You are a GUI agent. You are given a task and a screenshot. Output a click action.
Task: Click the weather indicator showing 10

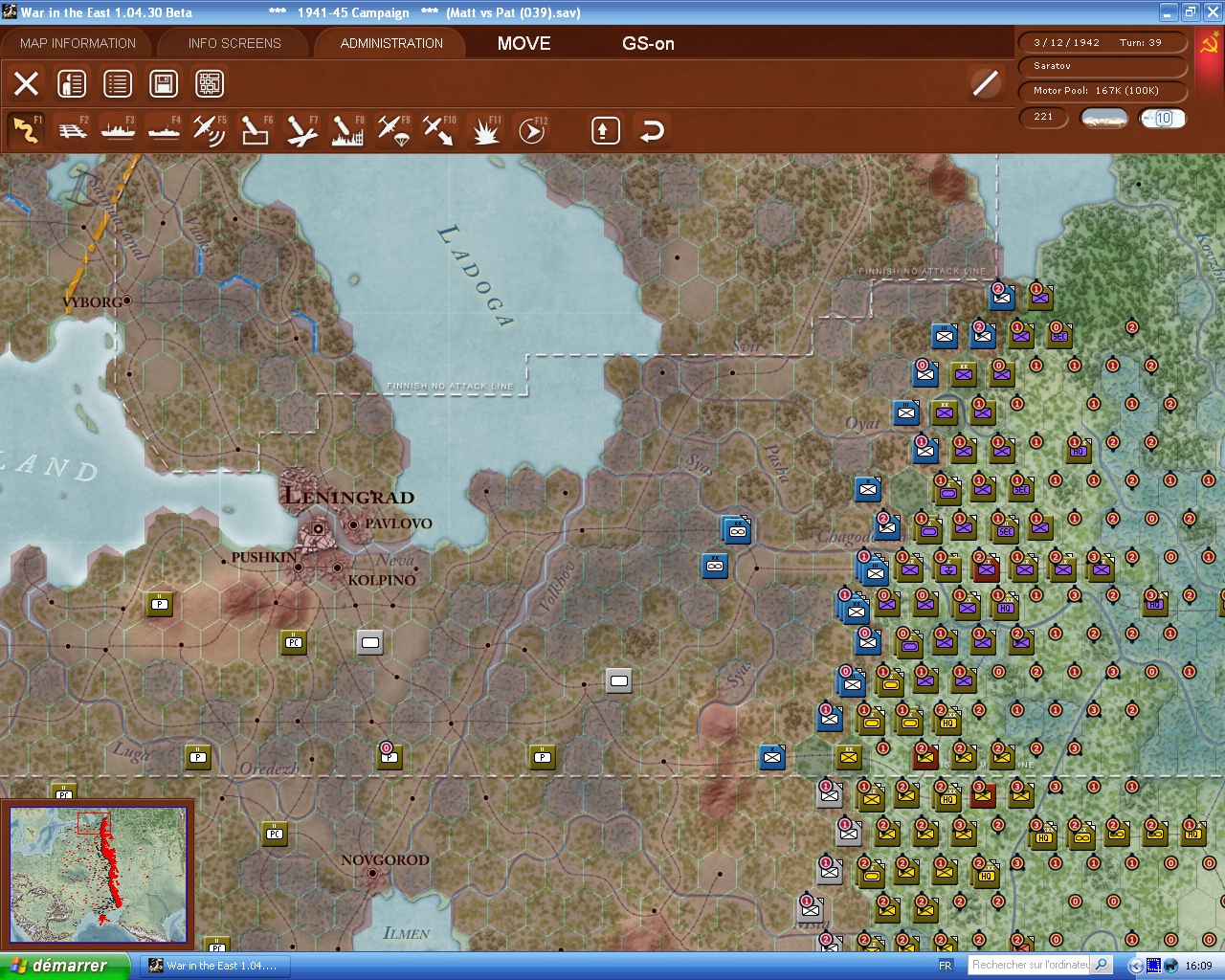click(x=1163, y=118)
